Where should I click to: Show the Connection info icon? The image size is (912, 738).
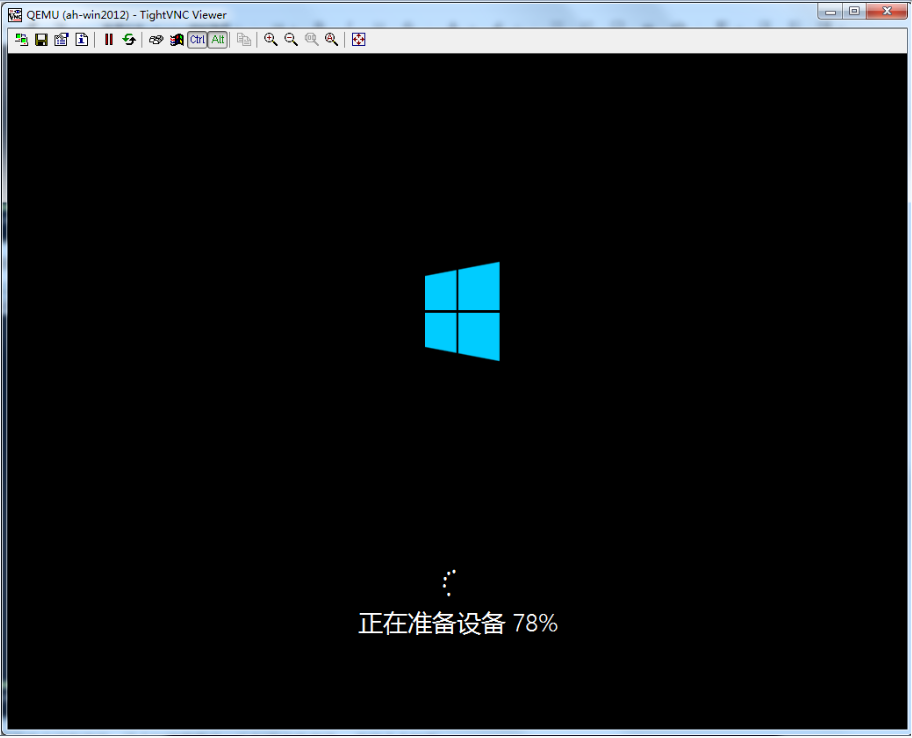coord(81,40)
